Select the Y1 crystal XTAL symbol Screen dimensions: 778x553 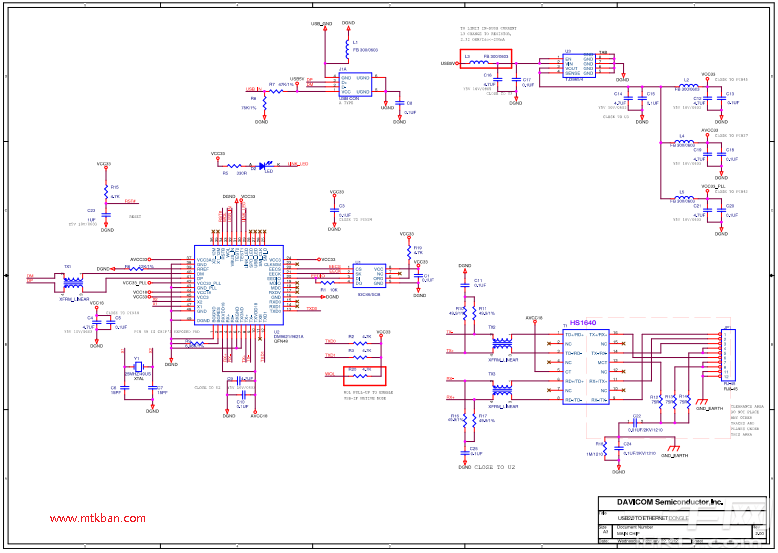pos(137,366)
